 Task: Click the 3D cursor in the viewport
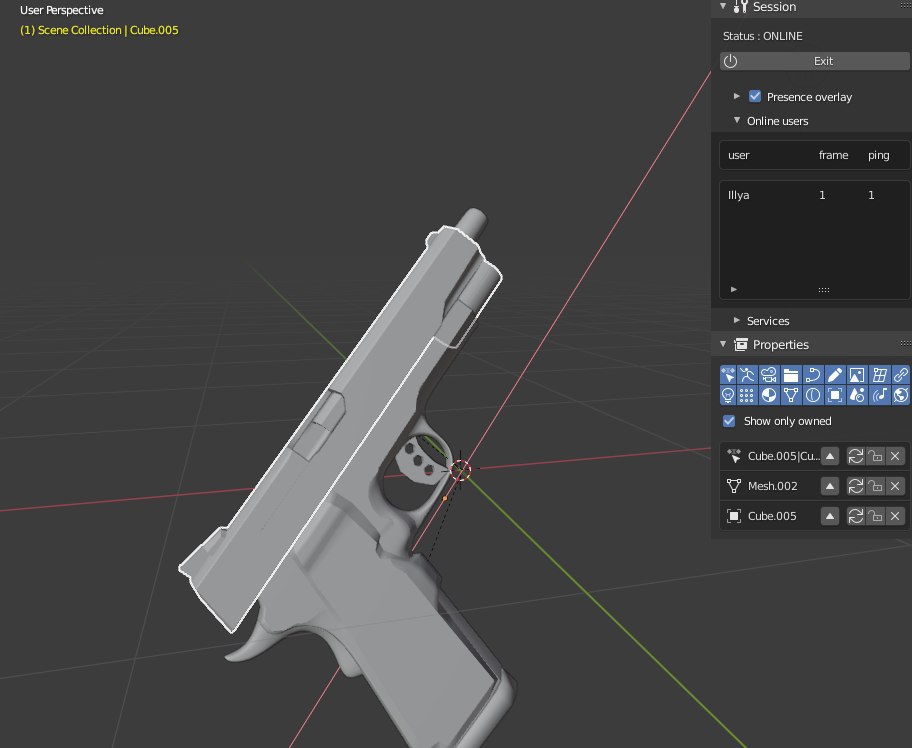click(460, 470)
